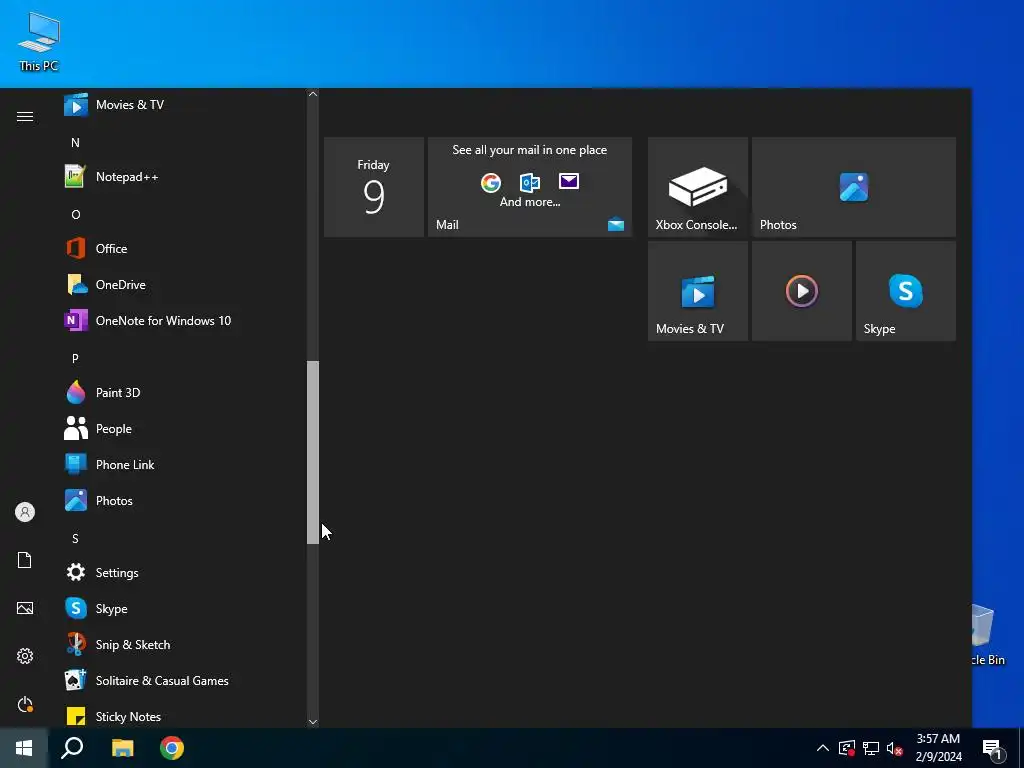Open the user account icon in Start rail
The width and height of the screenshot is (1024, 768).
click(x=25, y=512)
